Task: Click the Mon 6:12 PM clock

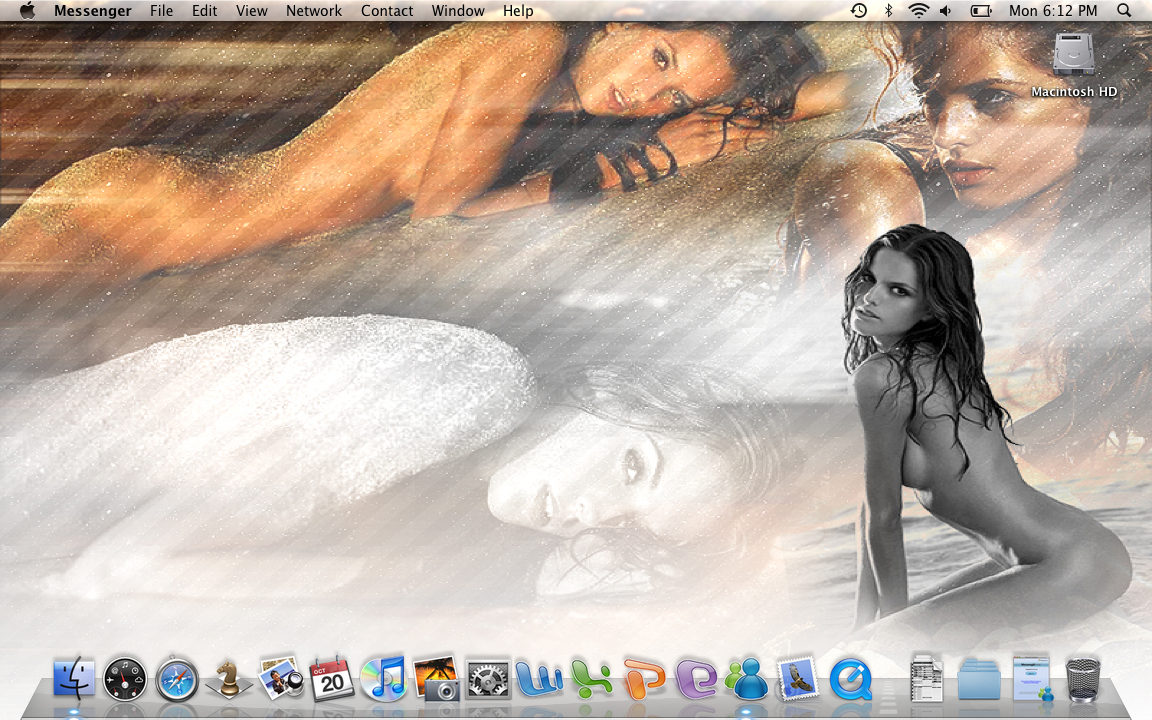Action: (1053, 11)
